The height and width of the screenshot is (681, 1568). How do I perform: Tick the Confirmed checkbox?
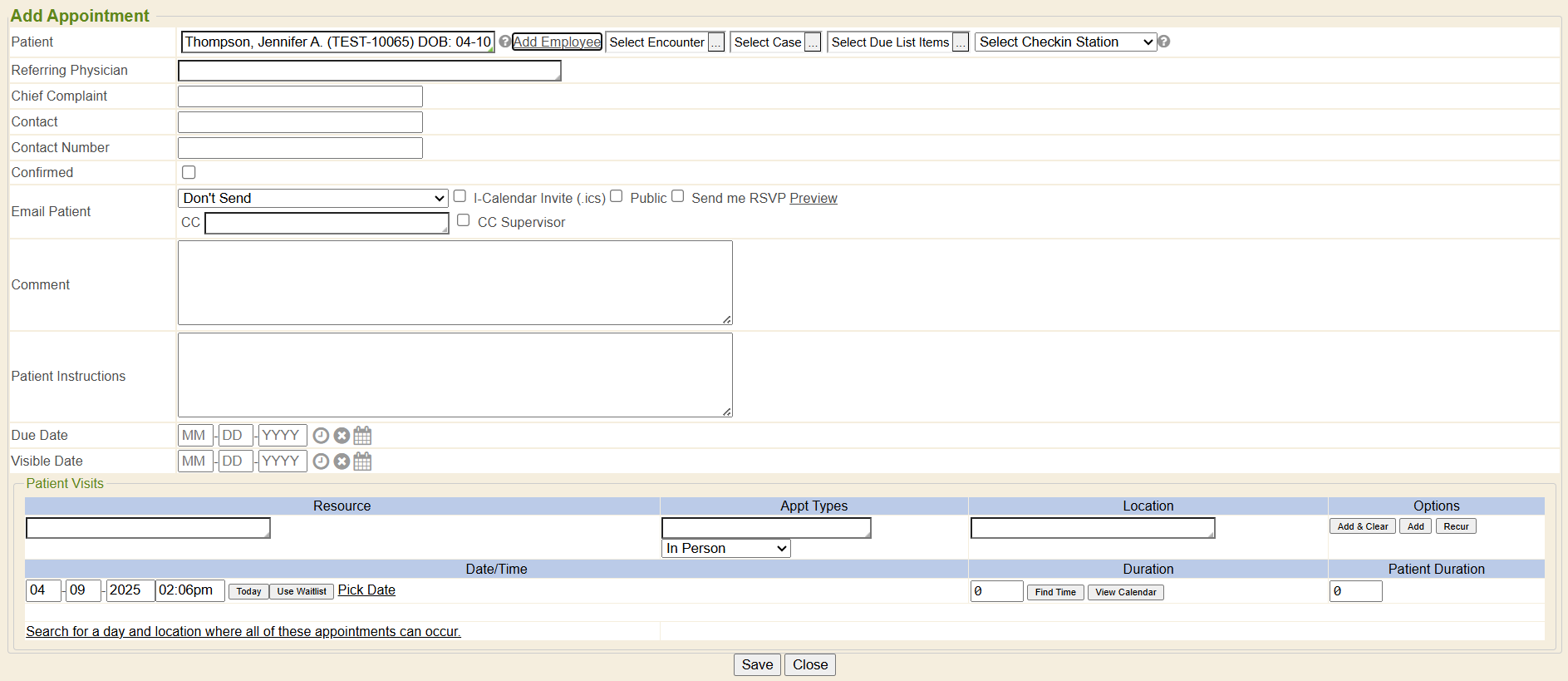[189, 172]
